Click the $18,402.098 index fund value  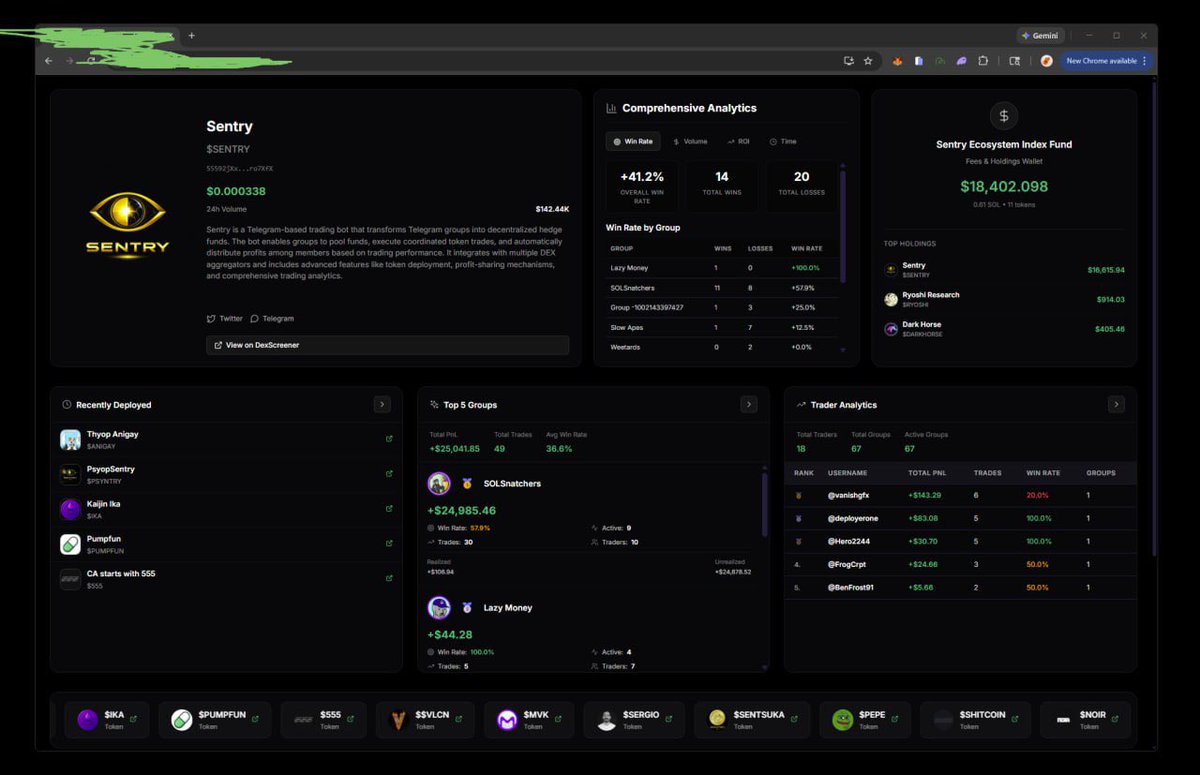pyautogui.click(x=1004, y=187)
